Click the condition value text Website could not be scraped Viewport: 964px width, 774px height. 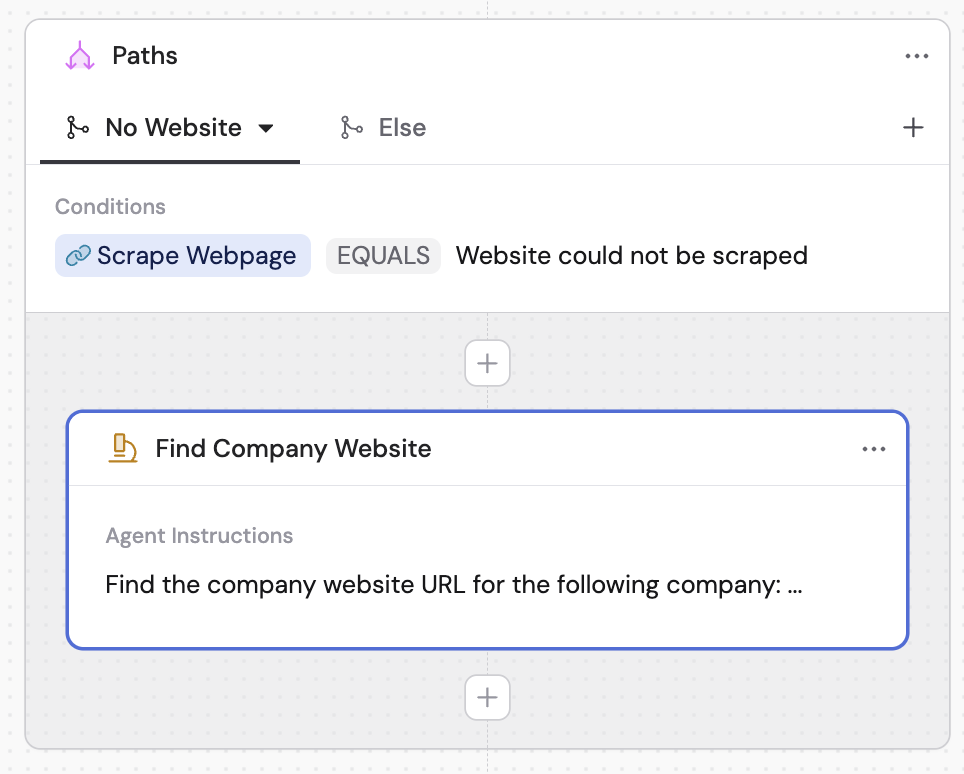point(631,255)
